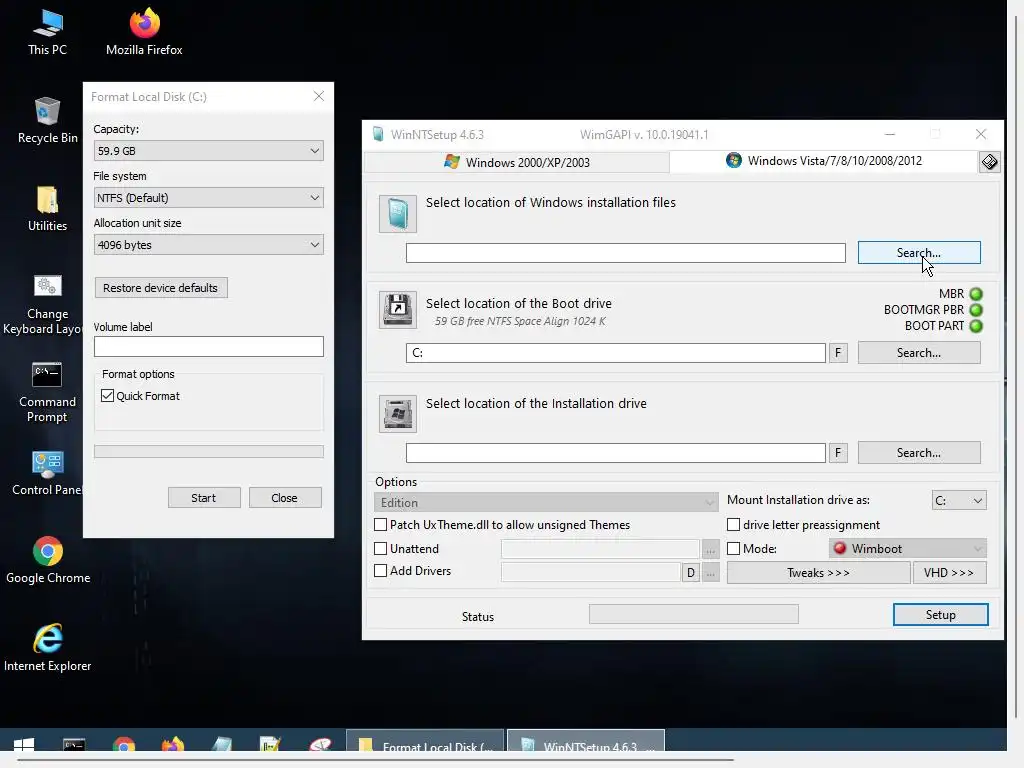This screenshot has width=1024, height=768.
Task: Click the D button next to Add Drivers
Action: [x=690, y=573]
